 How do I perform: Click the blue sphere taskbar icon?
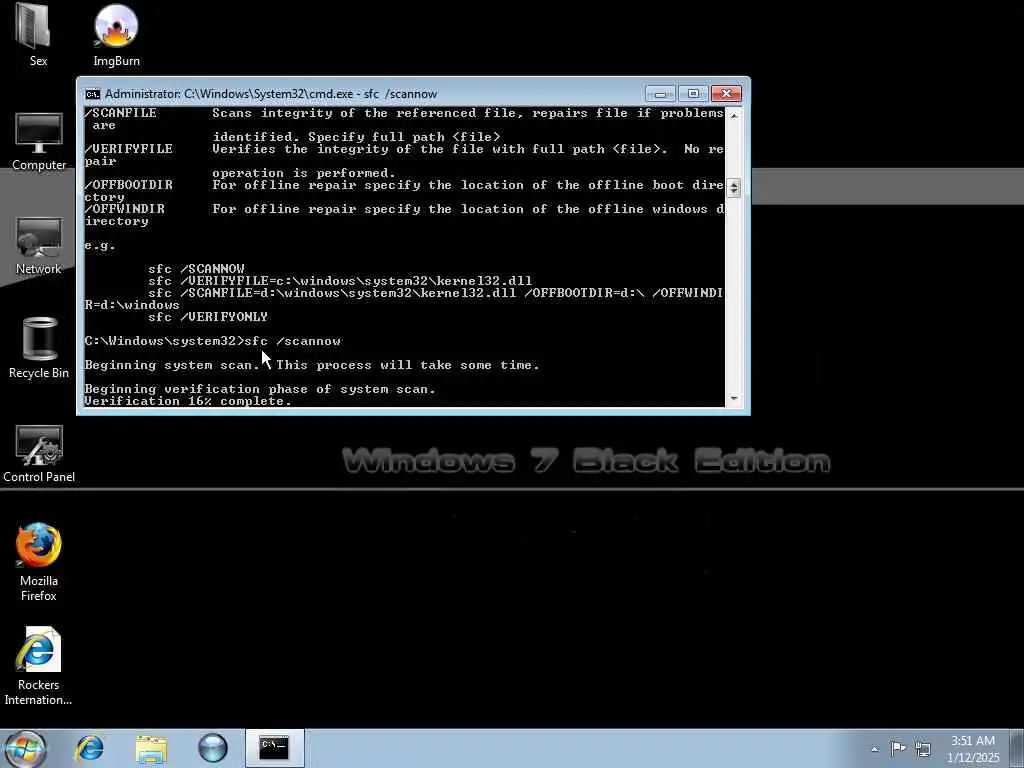point(213,748)
